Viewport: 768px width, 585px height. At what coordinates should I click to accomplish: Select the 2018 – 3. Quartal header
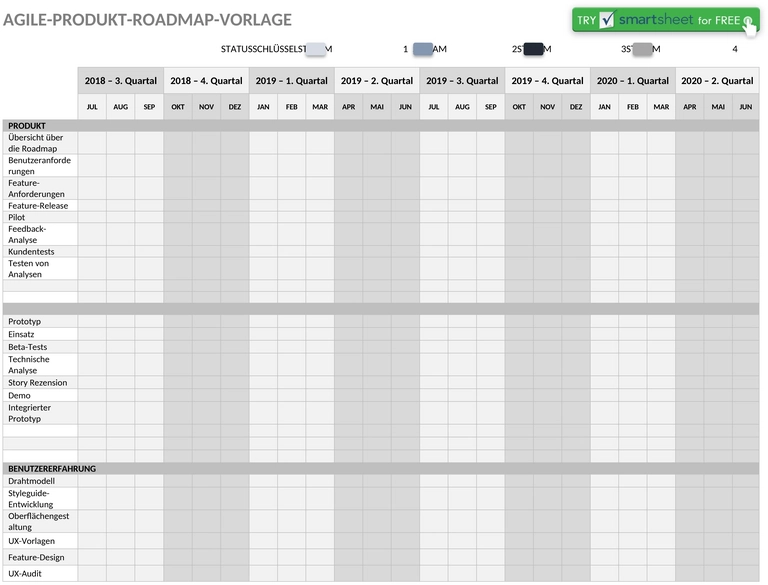click(x=120, y=81)
